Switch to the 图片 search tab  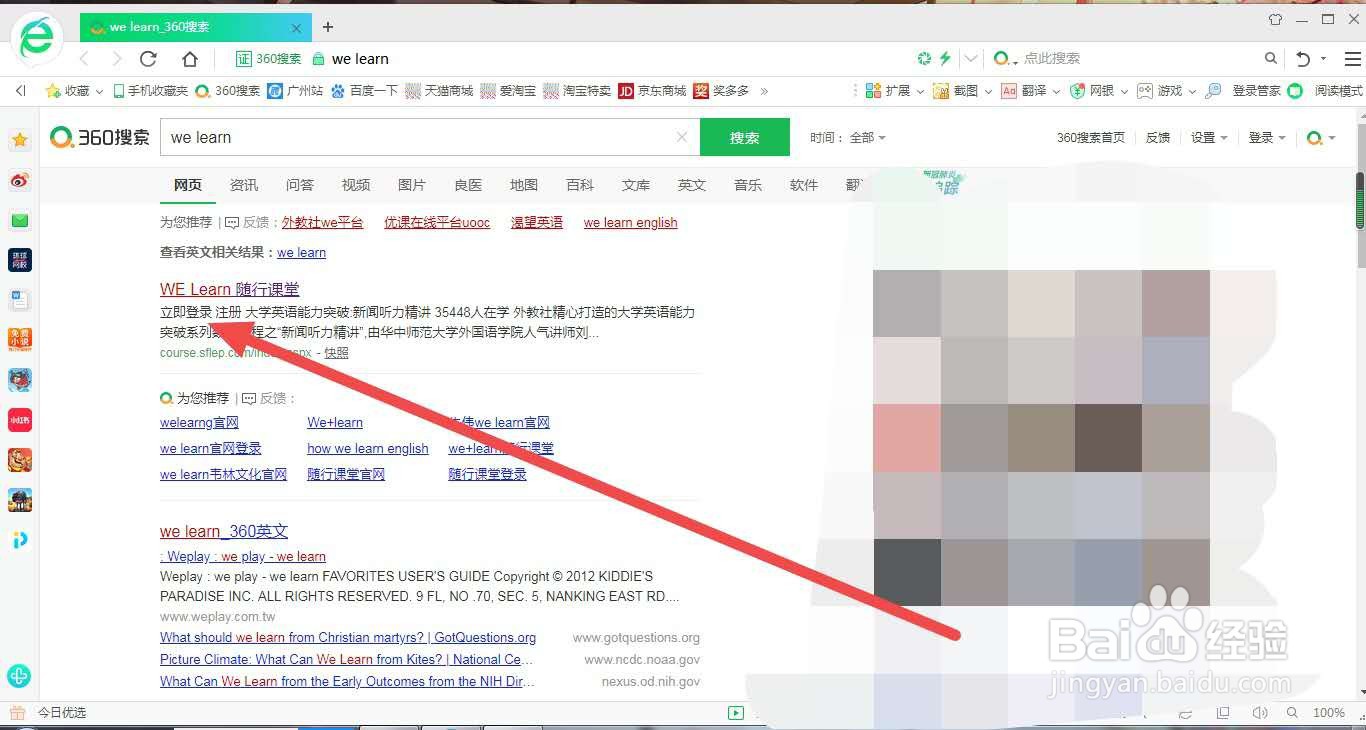click(412, 185)
